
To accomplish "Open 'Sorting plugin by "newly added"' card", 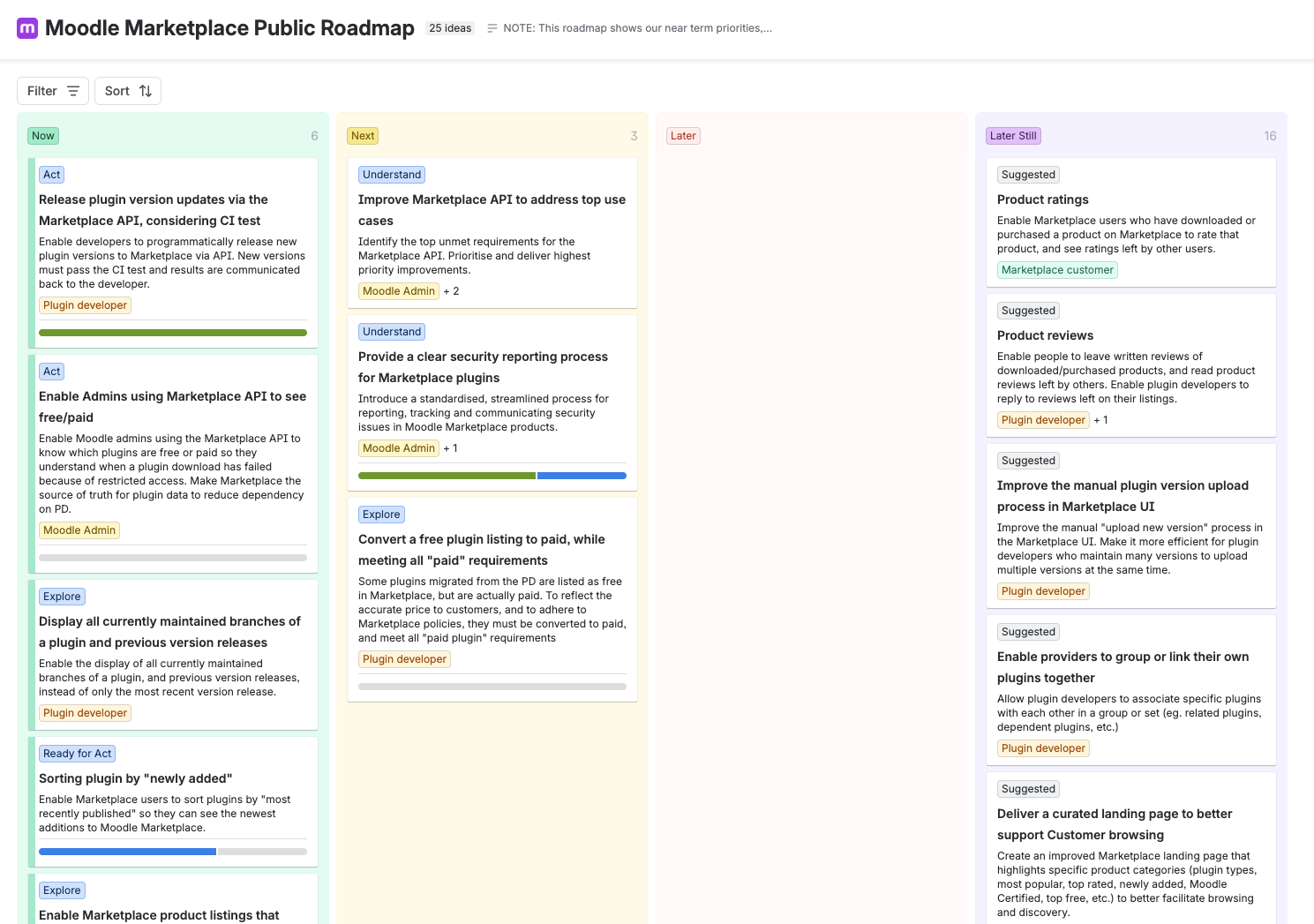I will (173, 802).
